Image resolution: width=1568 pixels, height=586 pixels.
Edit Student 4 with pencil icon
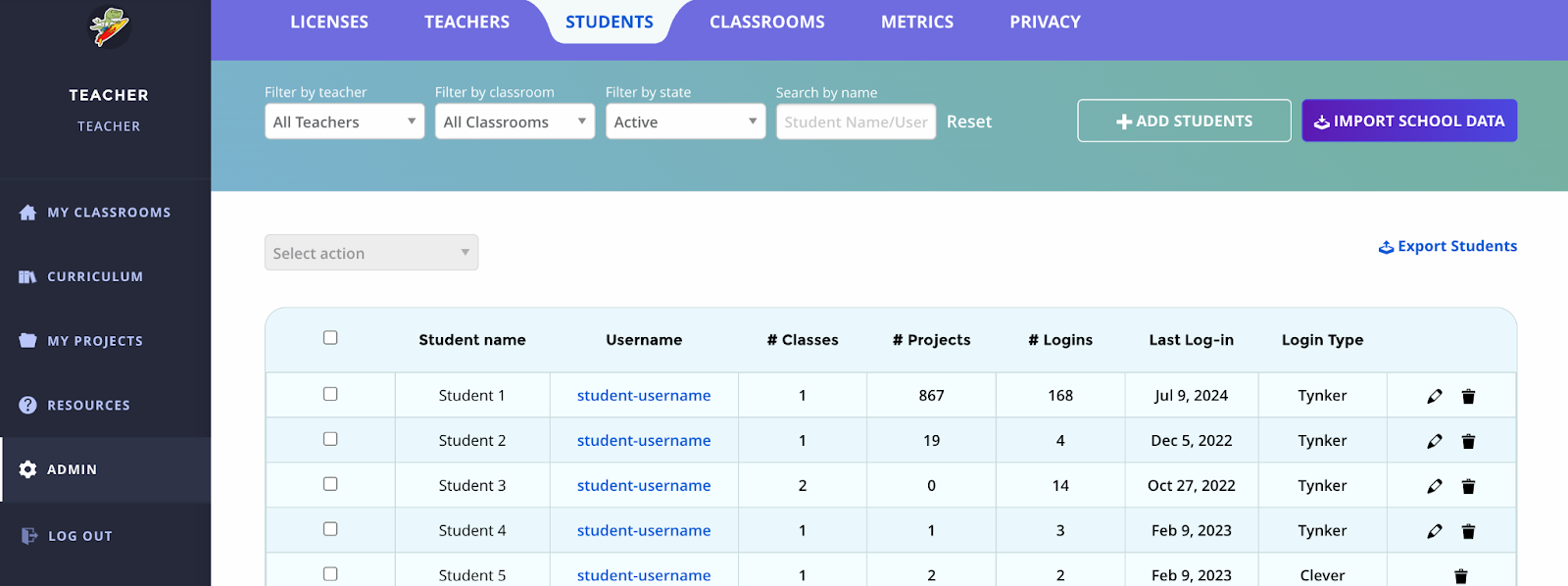[x=1435, y=531]
